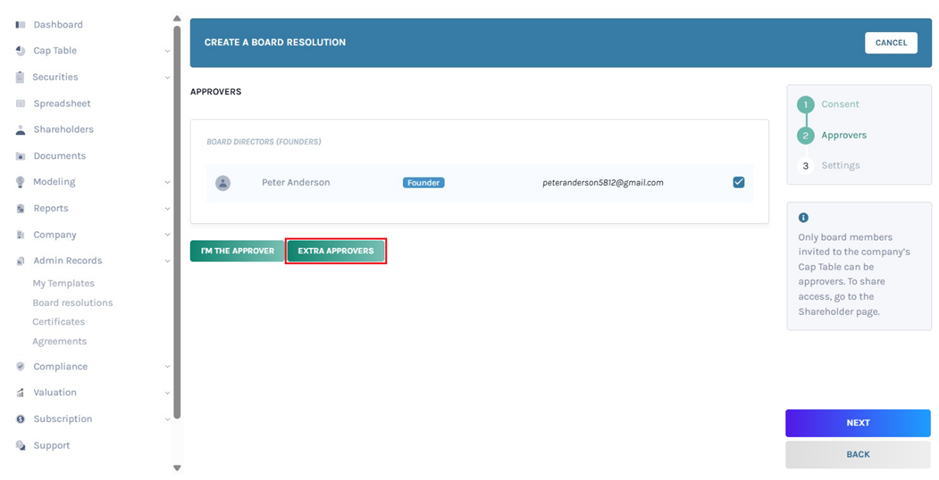Click the sidebar scroll down arrow
This screenshot has height=480, width=939.
177,467
